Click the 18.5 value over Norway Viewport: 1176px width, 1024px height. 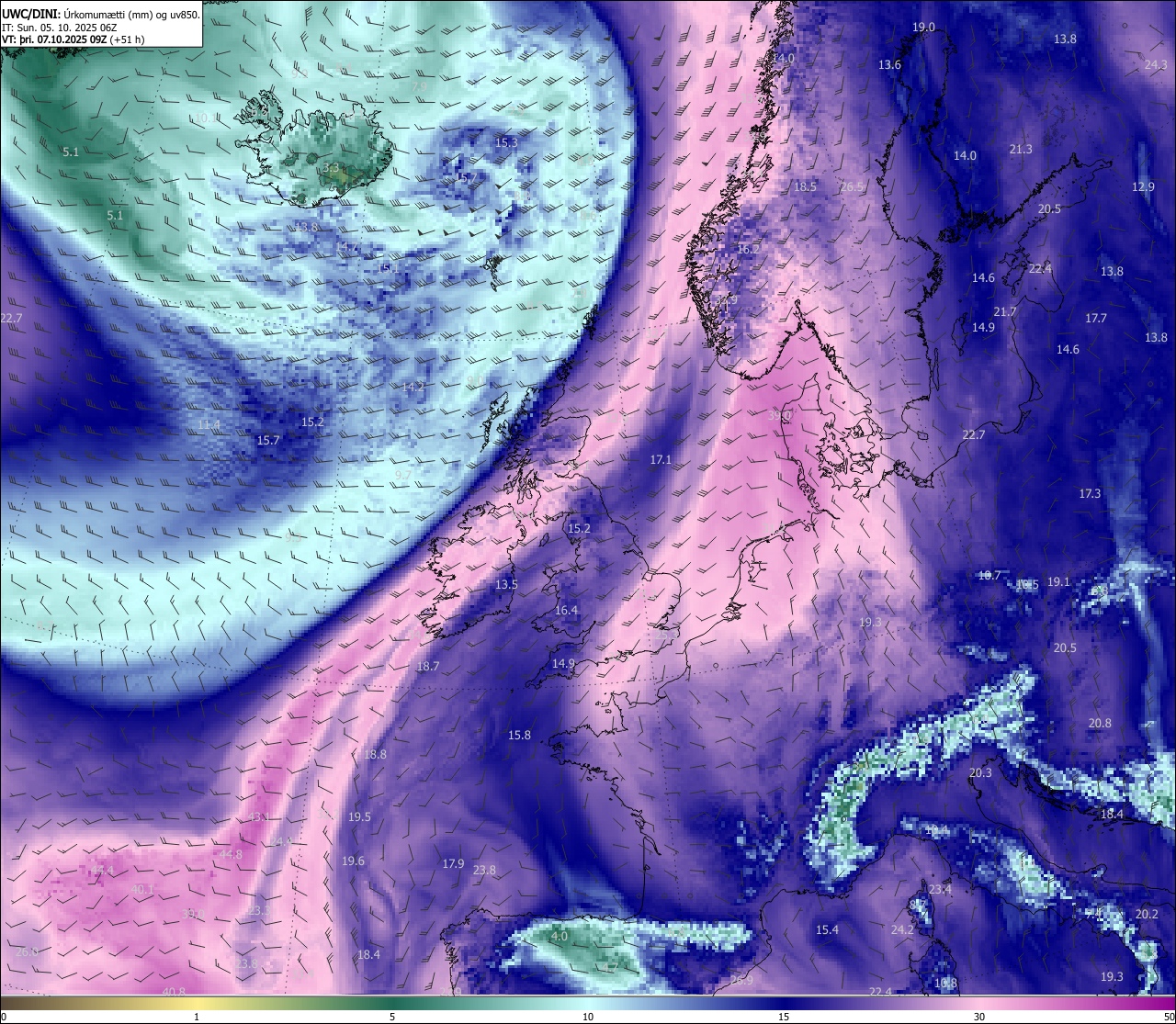[x=805, y=186]
